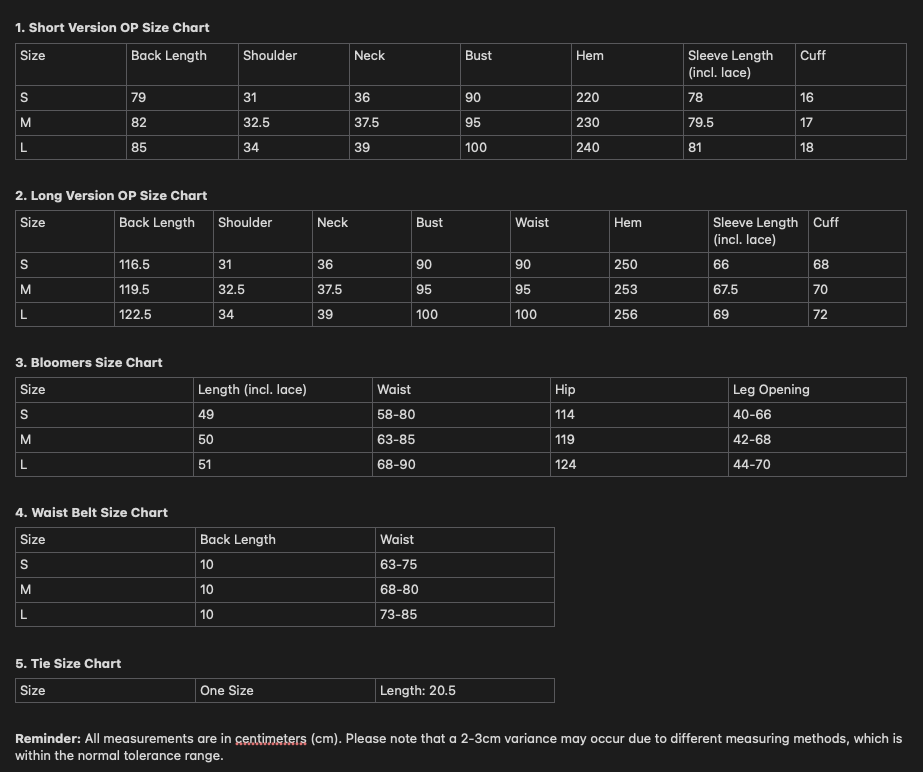Click the "1. Short Version OP Size Chart" heading
This screenshot has height=772, width=923.
[x=112, y=28]
